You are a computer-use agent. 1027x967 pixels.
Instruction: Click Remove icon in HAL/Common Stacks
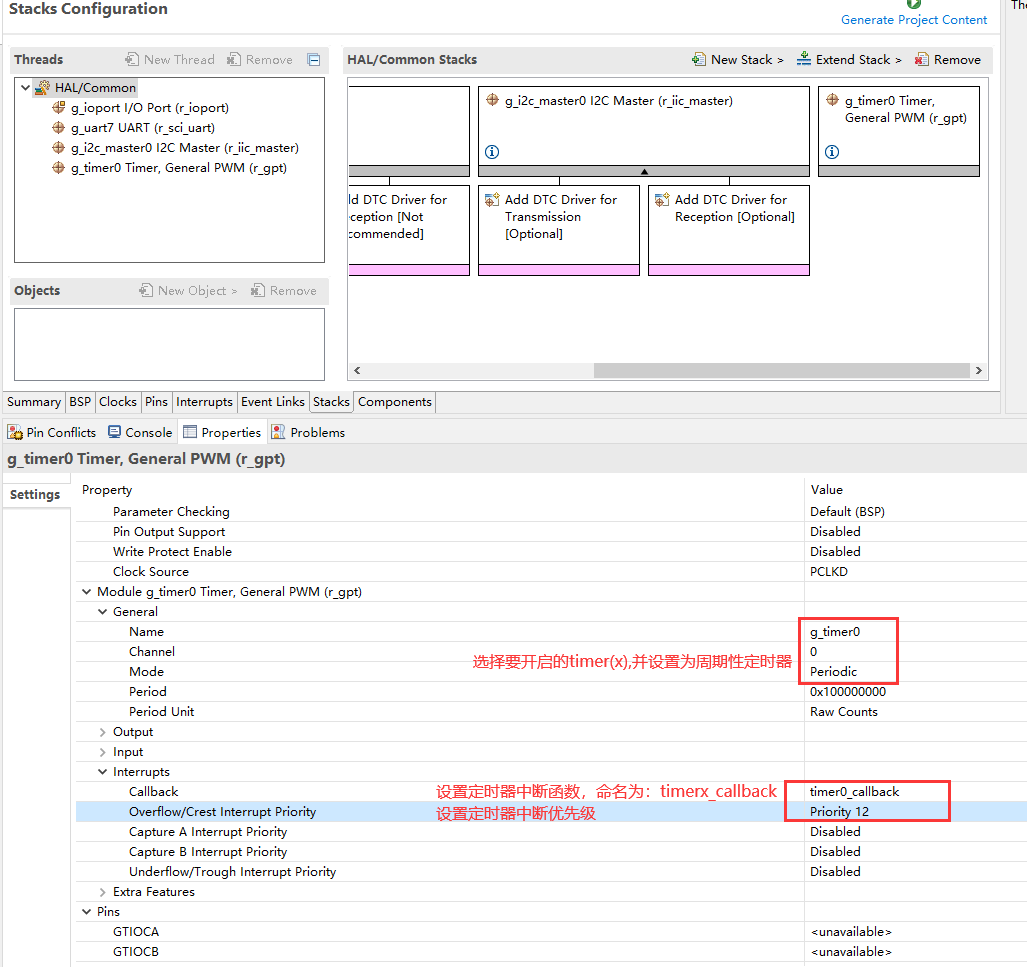point(922,60)
